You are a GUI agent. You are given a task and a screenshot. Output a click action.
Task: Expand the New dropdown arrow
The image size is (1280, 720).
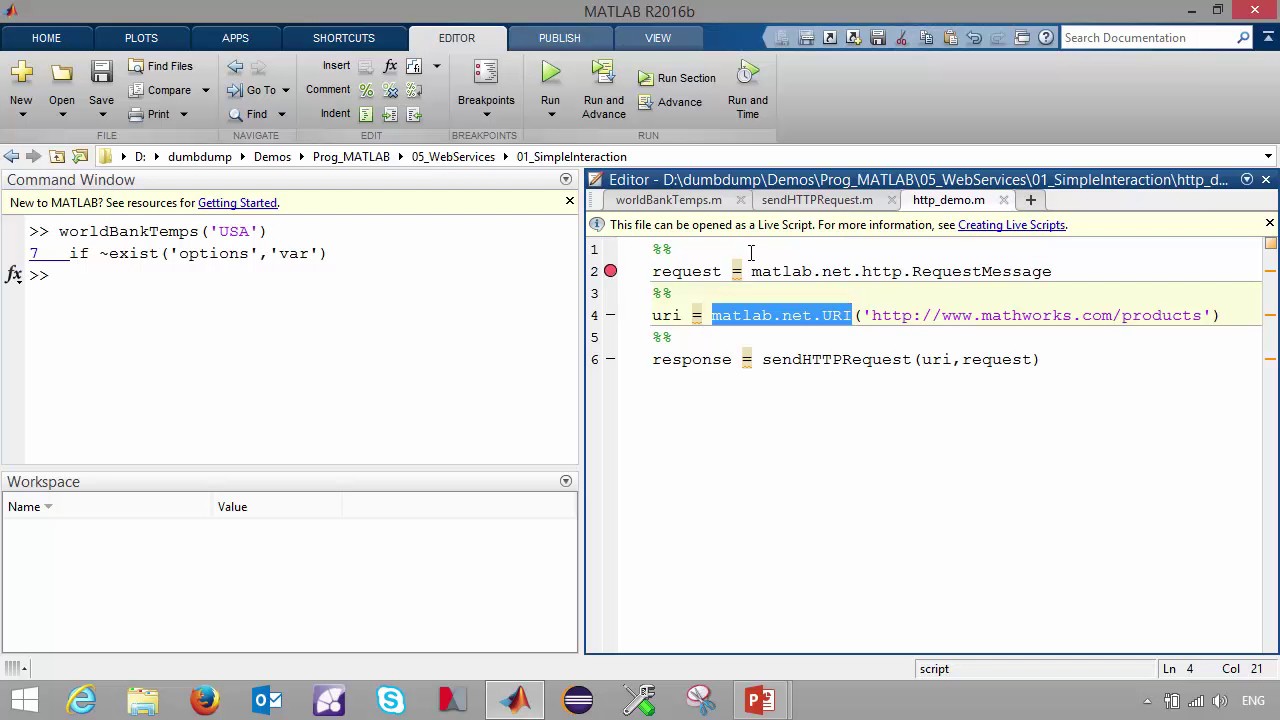point(21,114)
